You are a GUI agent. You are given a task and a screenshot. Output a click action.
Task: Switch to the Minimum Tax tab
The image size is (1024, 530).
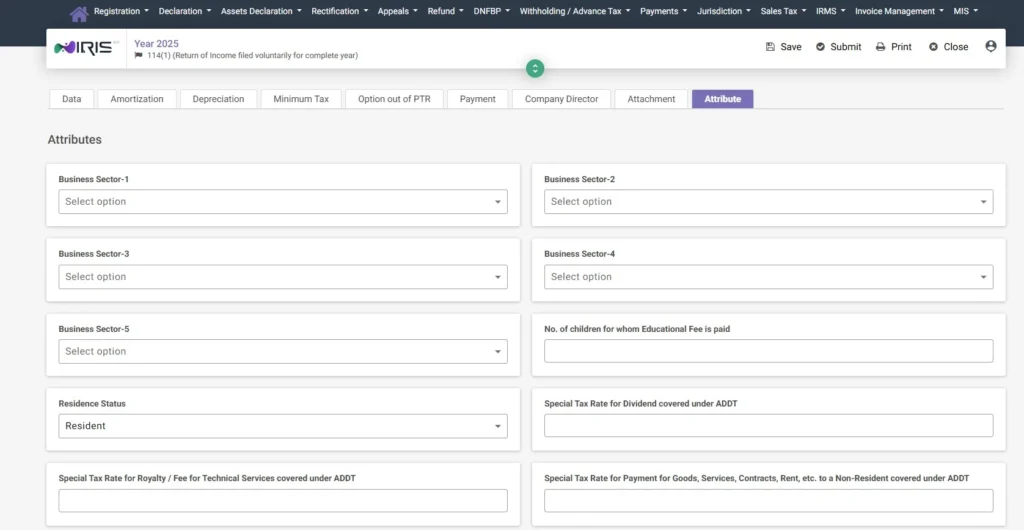(301, 99)
